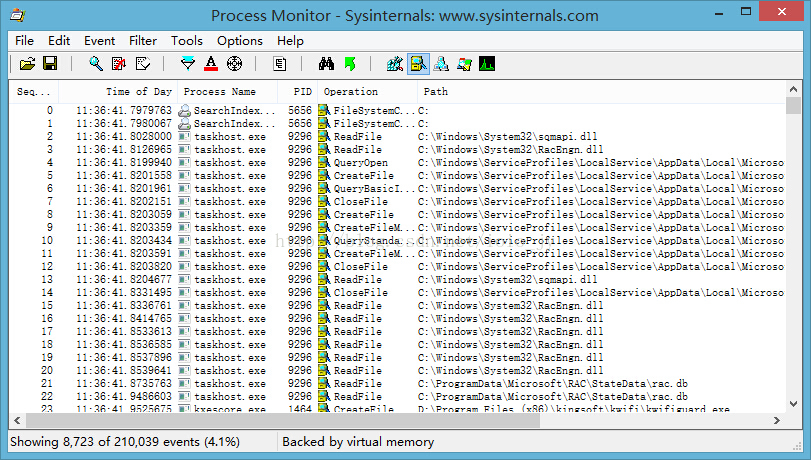Open the Highlight toolbar icon with red underline
The height and width of the screenshot is (460, 811).
coord(211,64)
